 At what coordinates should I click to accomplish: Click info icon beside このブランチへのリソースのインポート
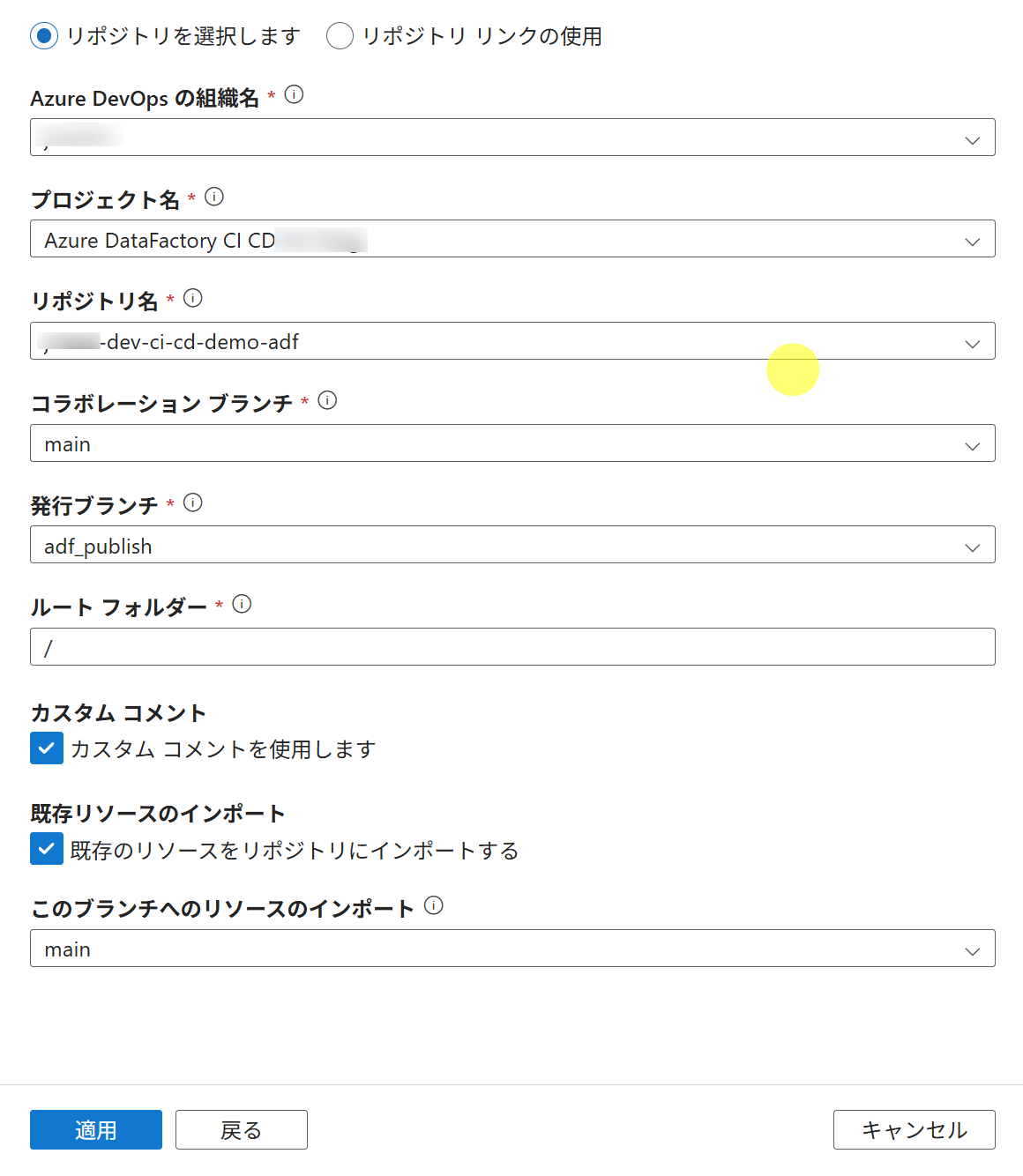coord(434,905)
